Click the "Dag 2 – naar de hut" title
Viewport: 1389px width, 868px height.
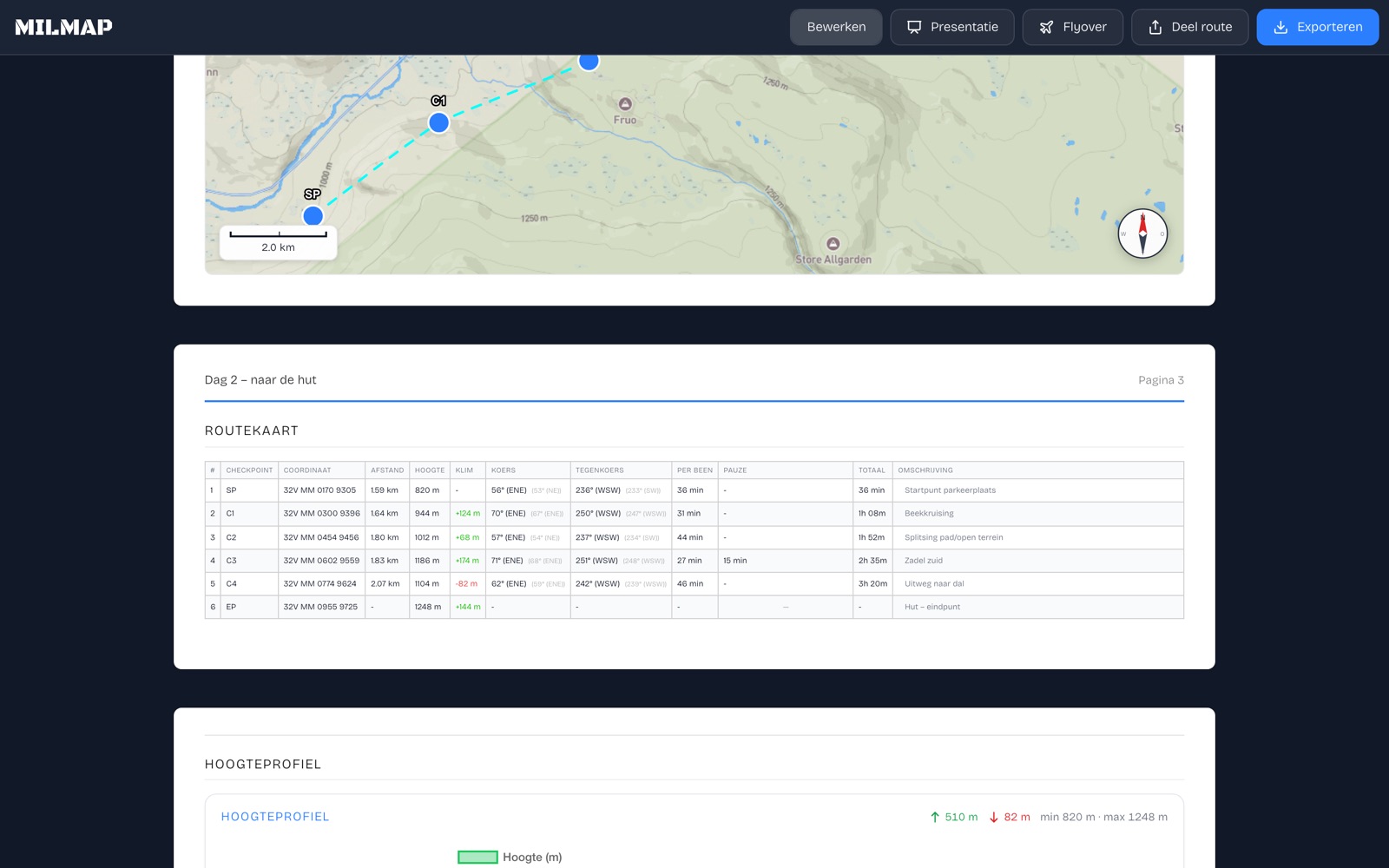point(260,380)
